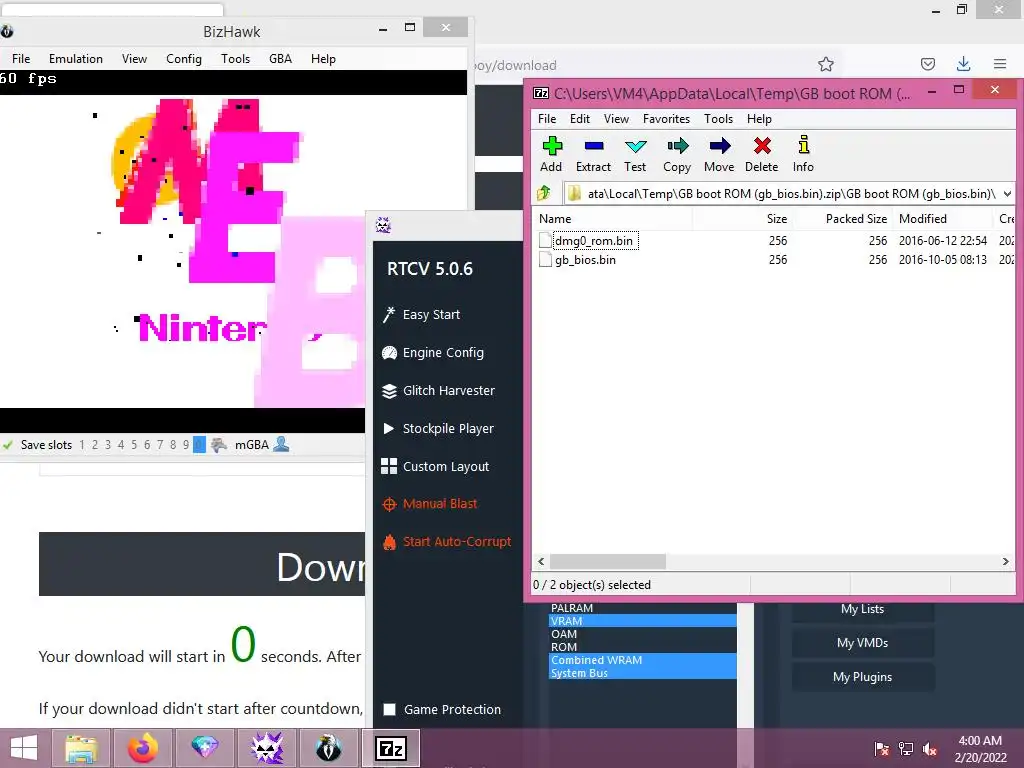Viewport: 1024px width, 768px height.
Task: Select the VRAM memory domain
Action: click(x=643, y=621)
